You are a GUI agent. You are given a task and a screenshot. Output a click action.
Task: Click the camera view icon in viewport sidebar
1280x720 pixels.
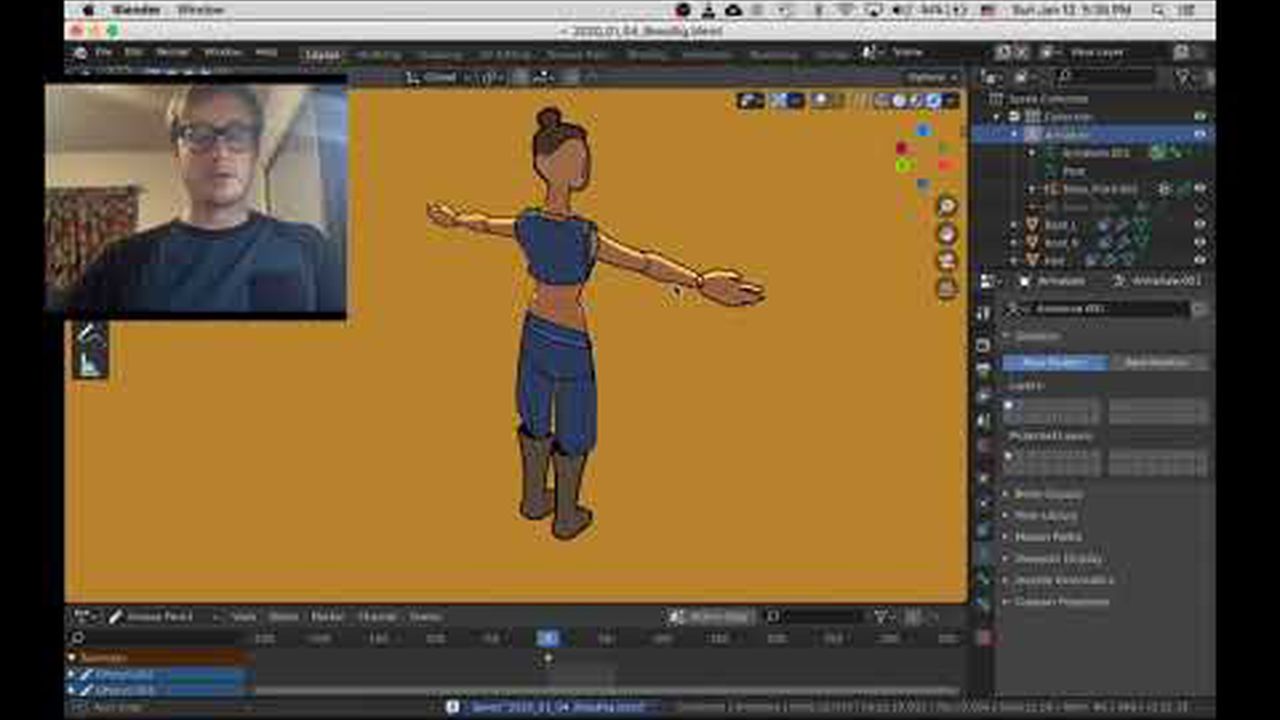(x=945, y=261)
